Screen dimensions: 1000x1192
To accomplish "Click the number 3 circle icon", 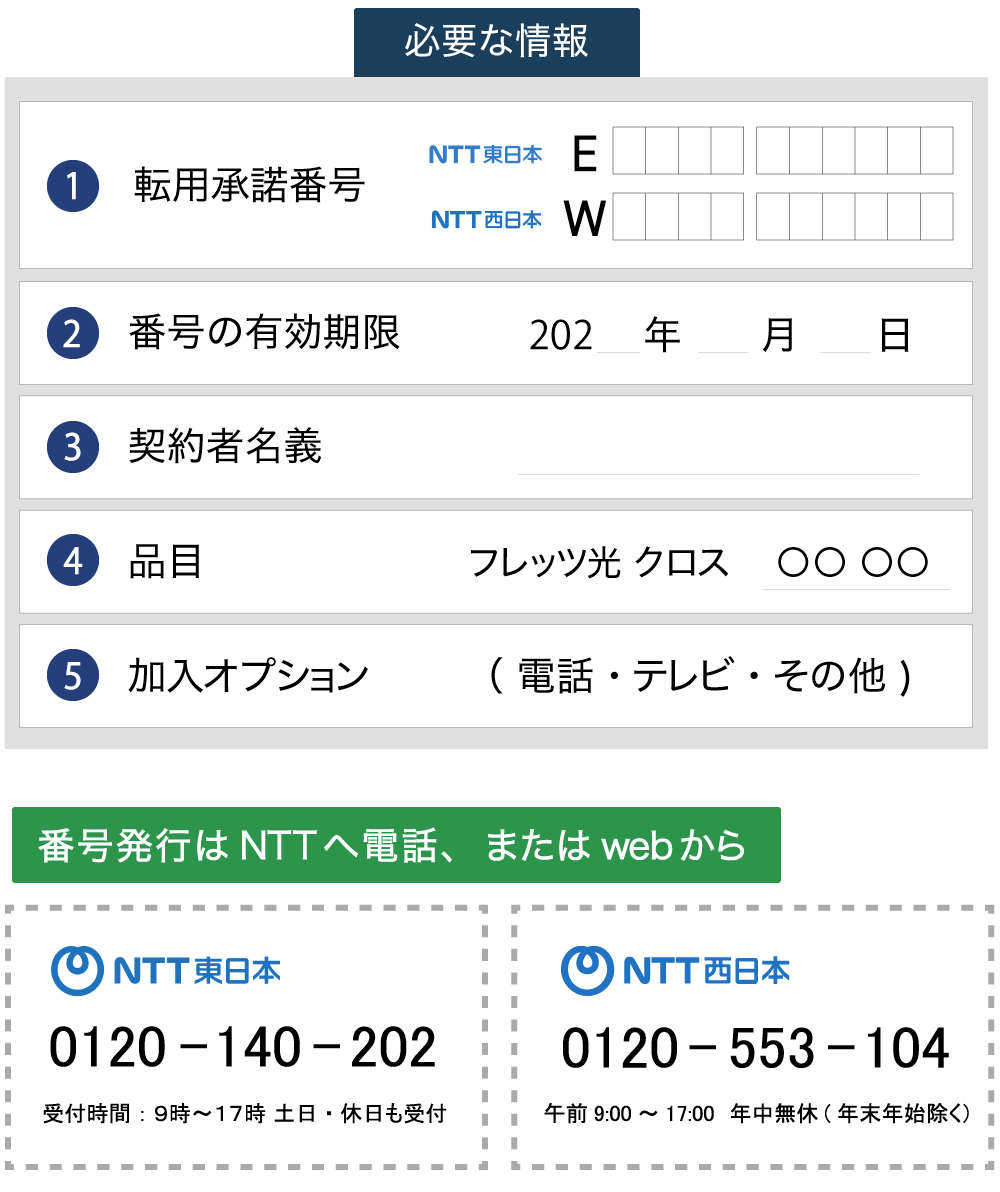I will pos(73,447).
